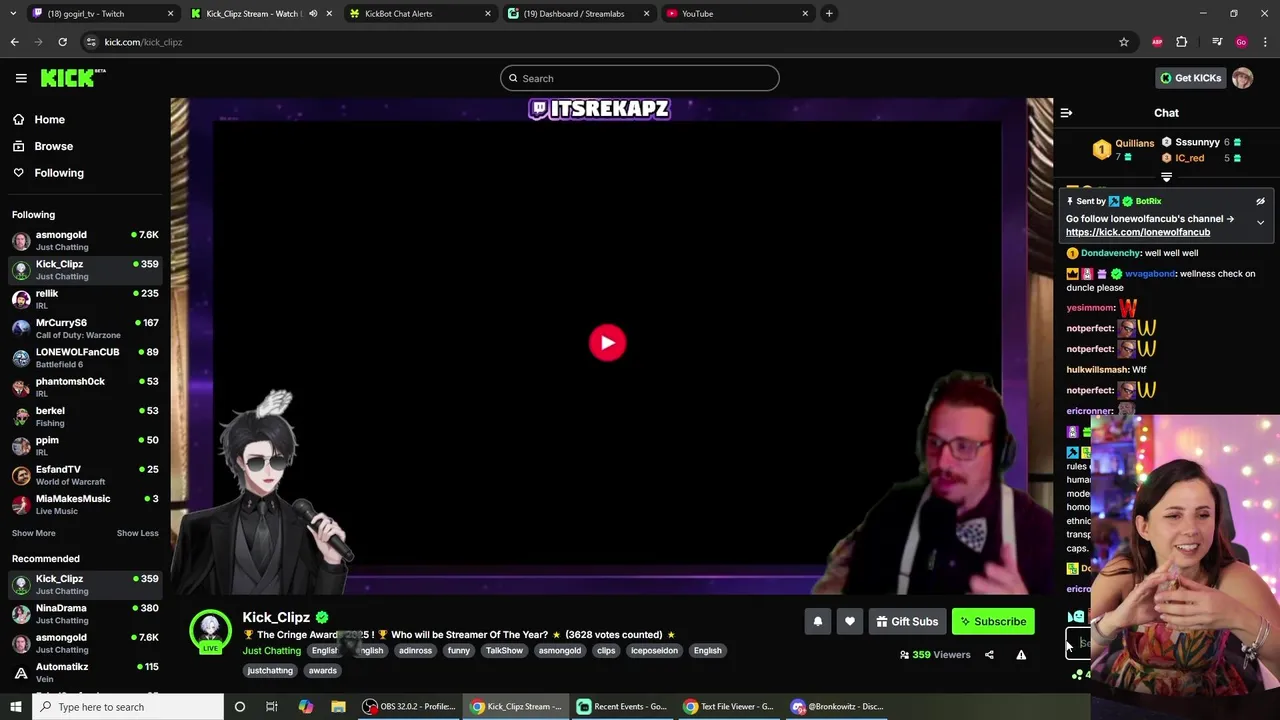Viewport: 1280px width, 720px height.
Task: Click the awards tag
Action: pos(323,671)
